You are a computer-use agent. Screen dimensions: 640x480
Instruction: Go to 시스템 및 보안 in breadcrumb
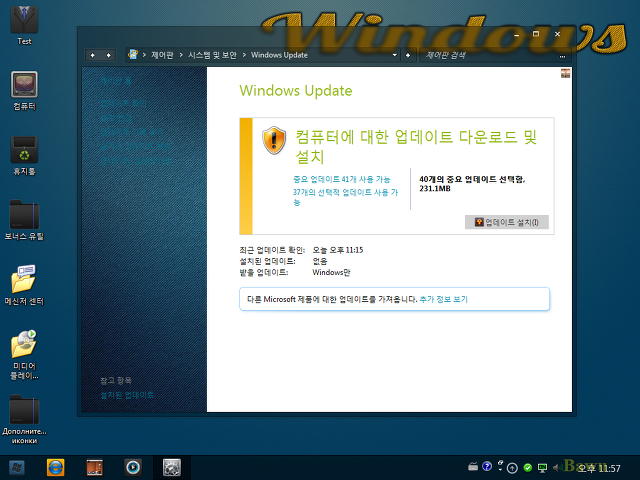[x=212, y=55]
